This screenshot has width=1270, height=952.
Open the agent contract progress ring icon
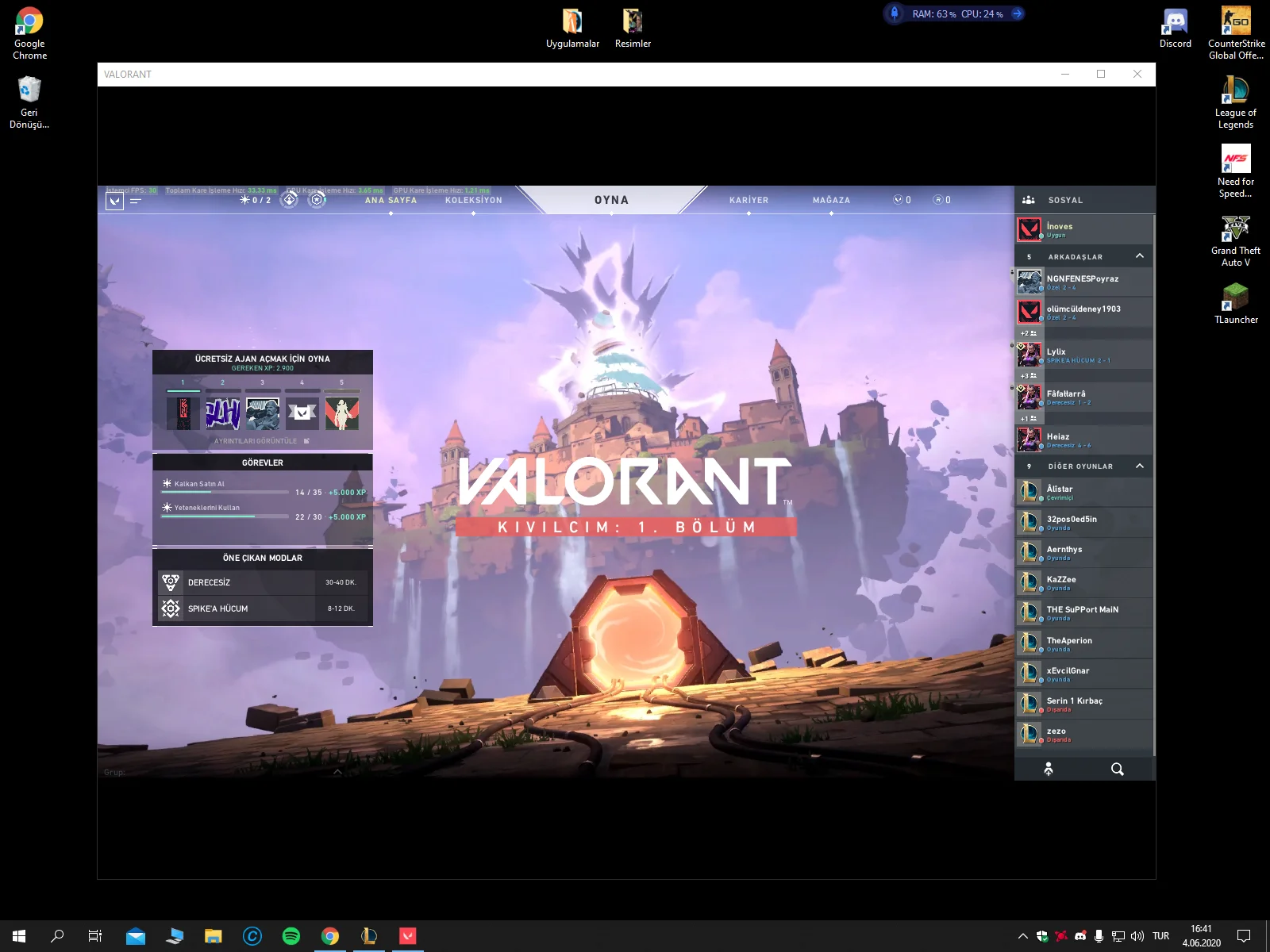[290, 200]
